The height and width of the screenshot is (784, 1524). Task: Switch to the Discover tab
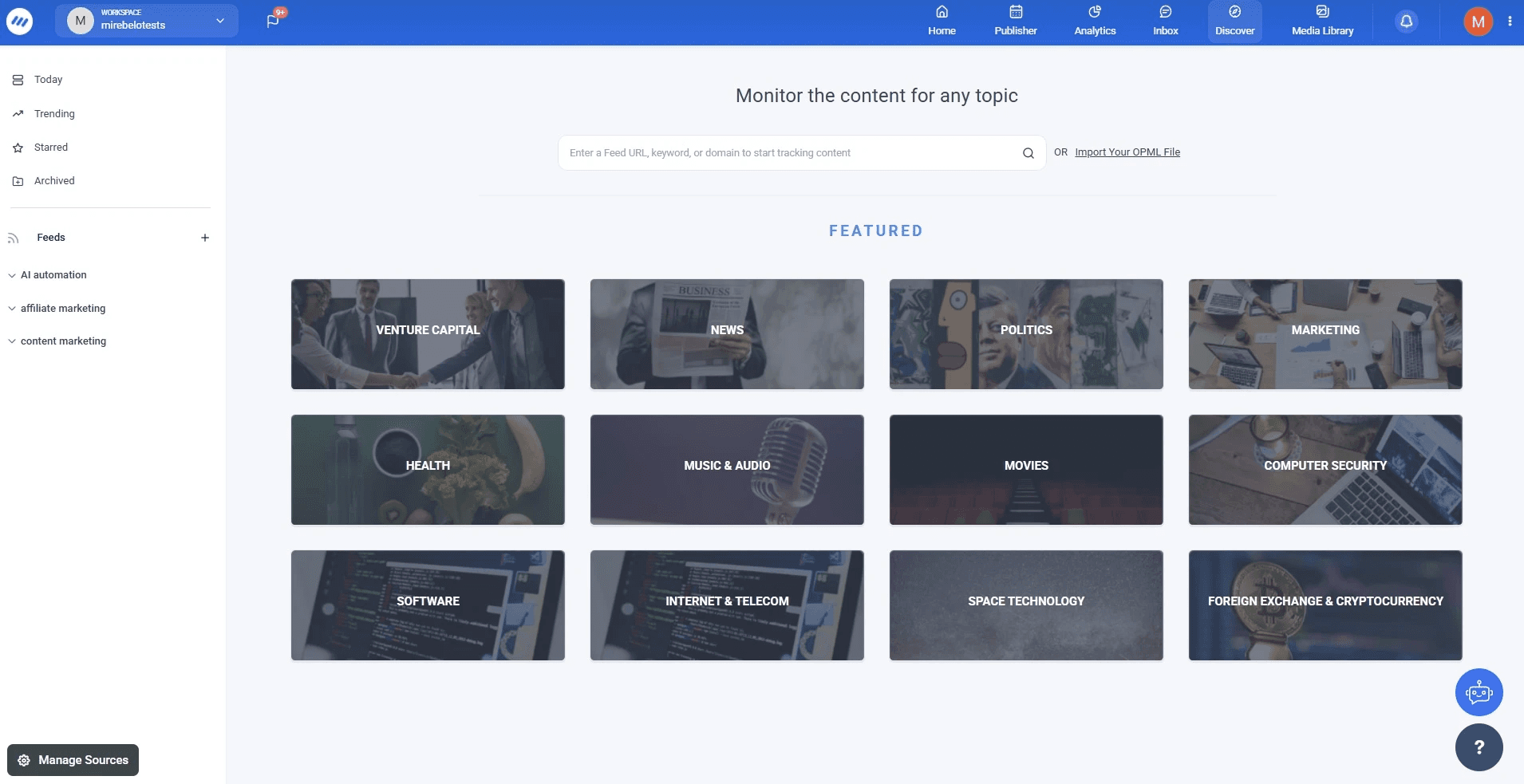click(1234, 20)
